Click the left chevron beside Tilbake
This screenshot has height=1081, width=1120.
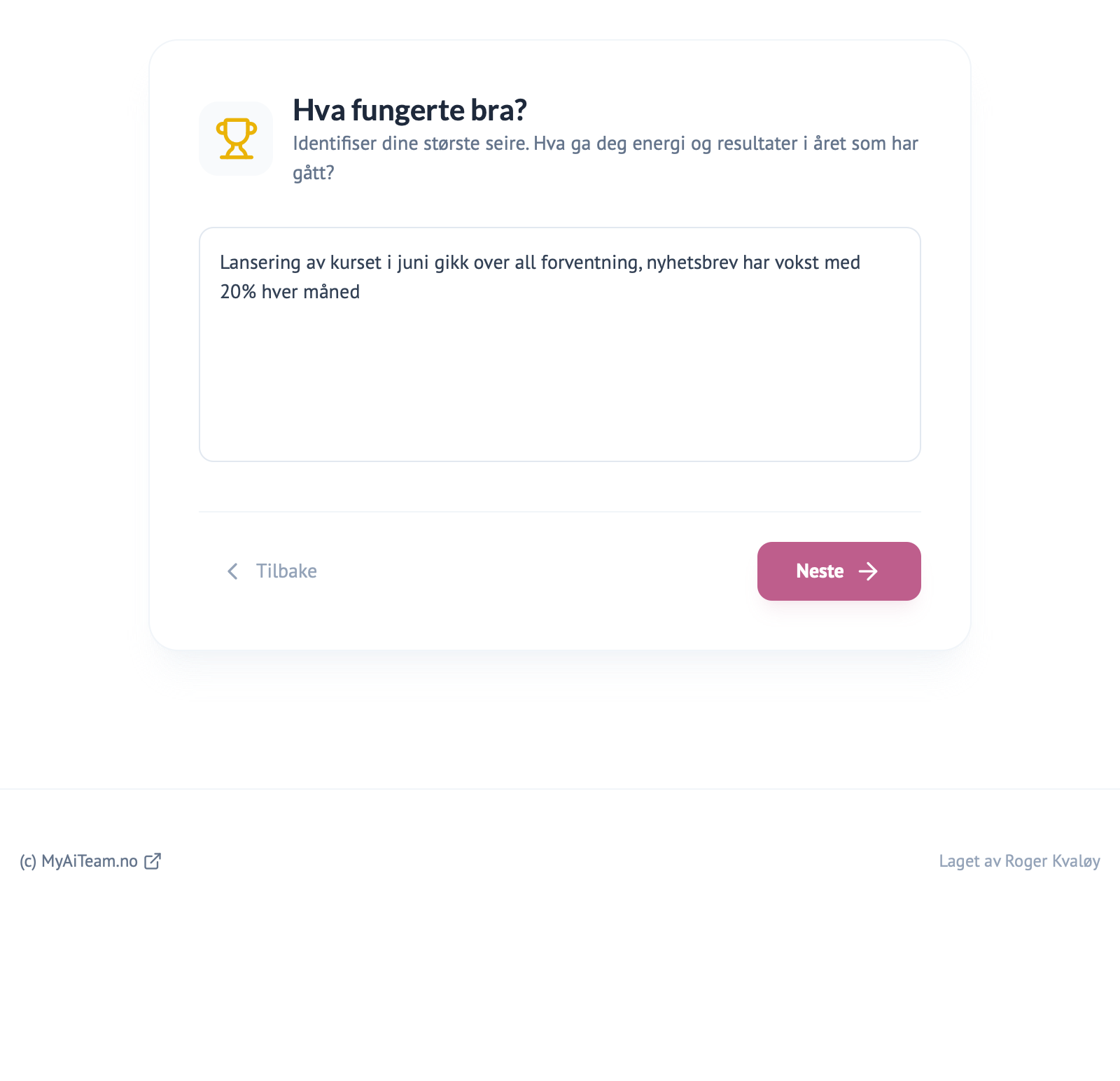click(x=232, y=571)
